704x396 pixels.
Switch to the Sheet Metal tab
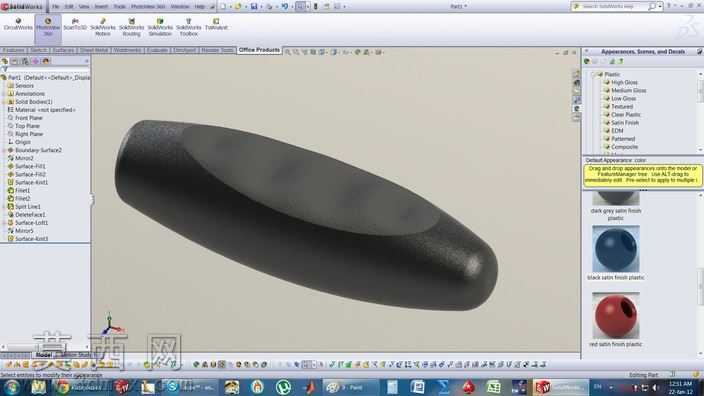(x=94, y=50)
